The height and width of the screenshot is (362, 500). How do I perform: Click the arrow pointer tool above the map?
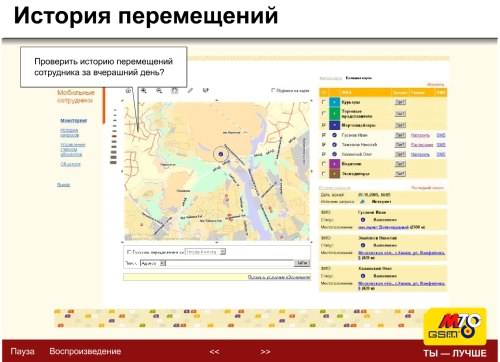tap(206, 90)
